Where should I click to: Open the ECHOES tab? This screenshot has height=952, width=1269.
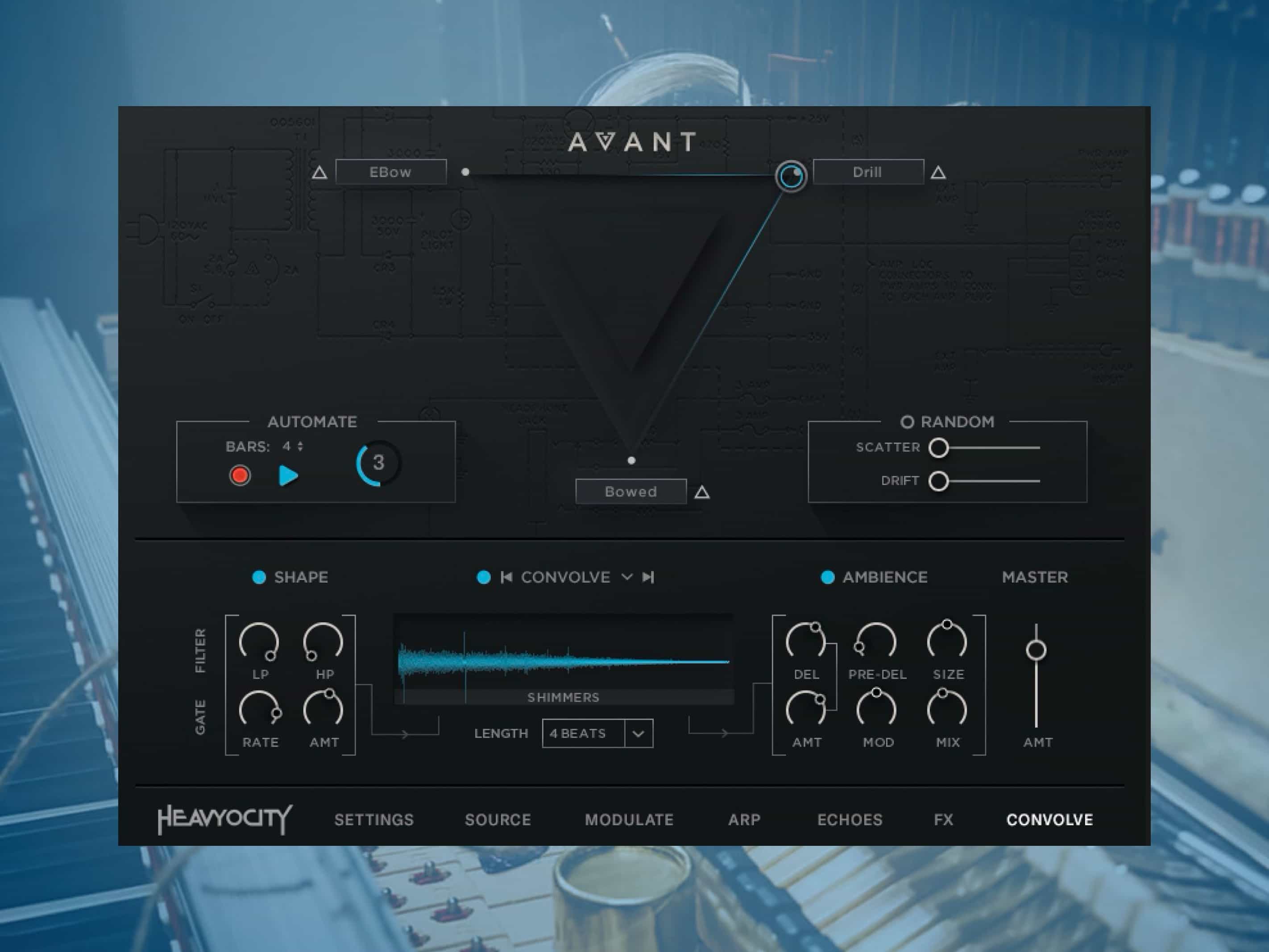pos(850,820)
